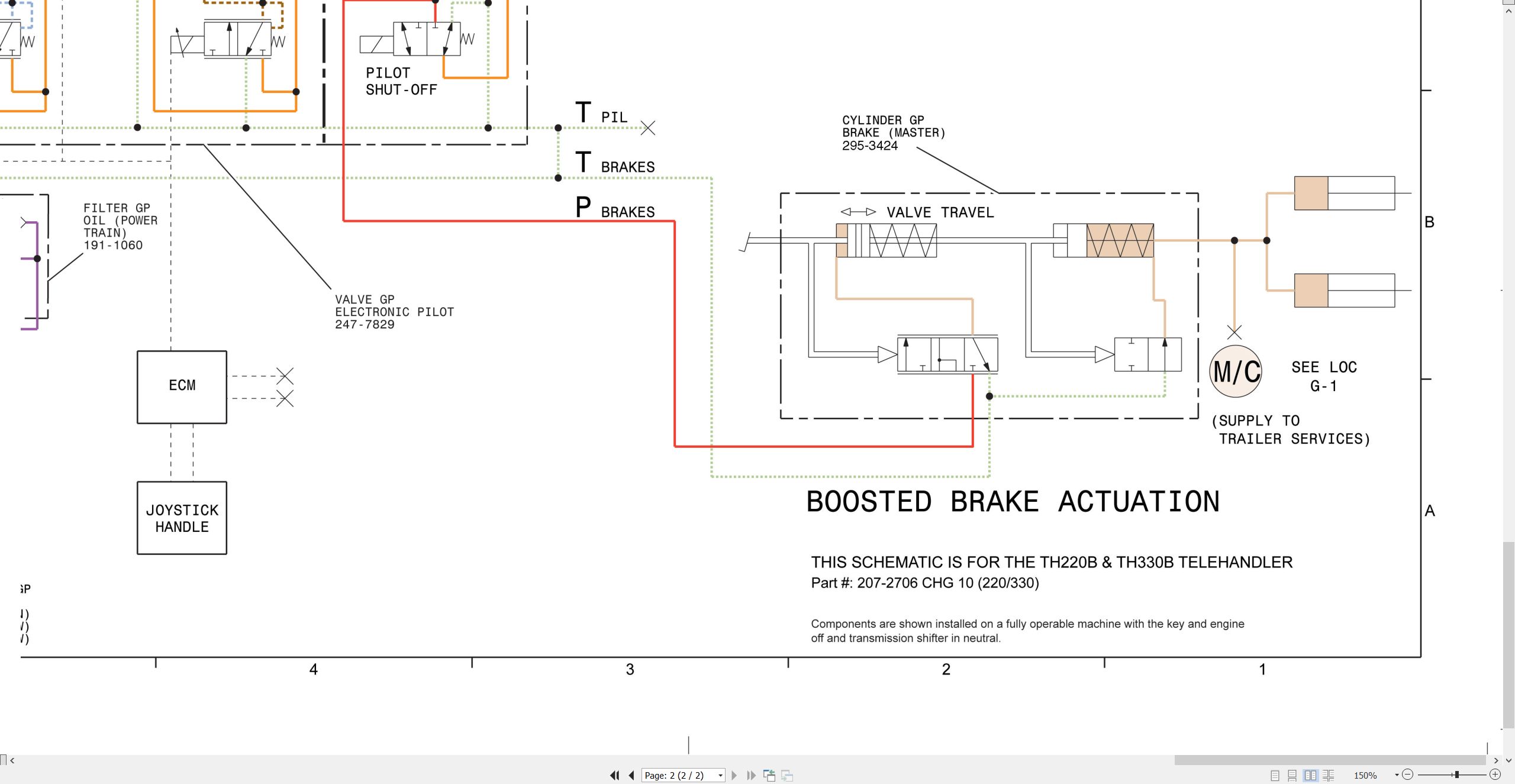Image resolution: width=1515 pixels, height=784 pixels.
Task: Go to the previous page
Action: pos(631,775)
